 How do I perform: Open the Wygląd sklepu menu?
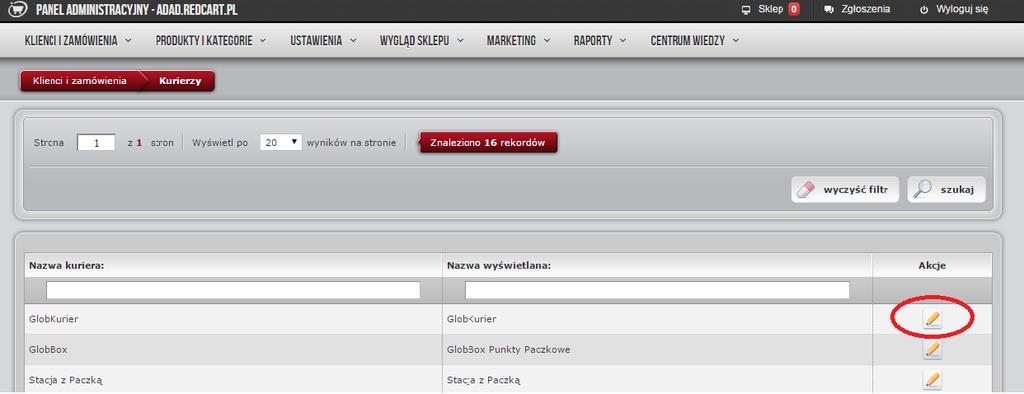click(421, 41)
